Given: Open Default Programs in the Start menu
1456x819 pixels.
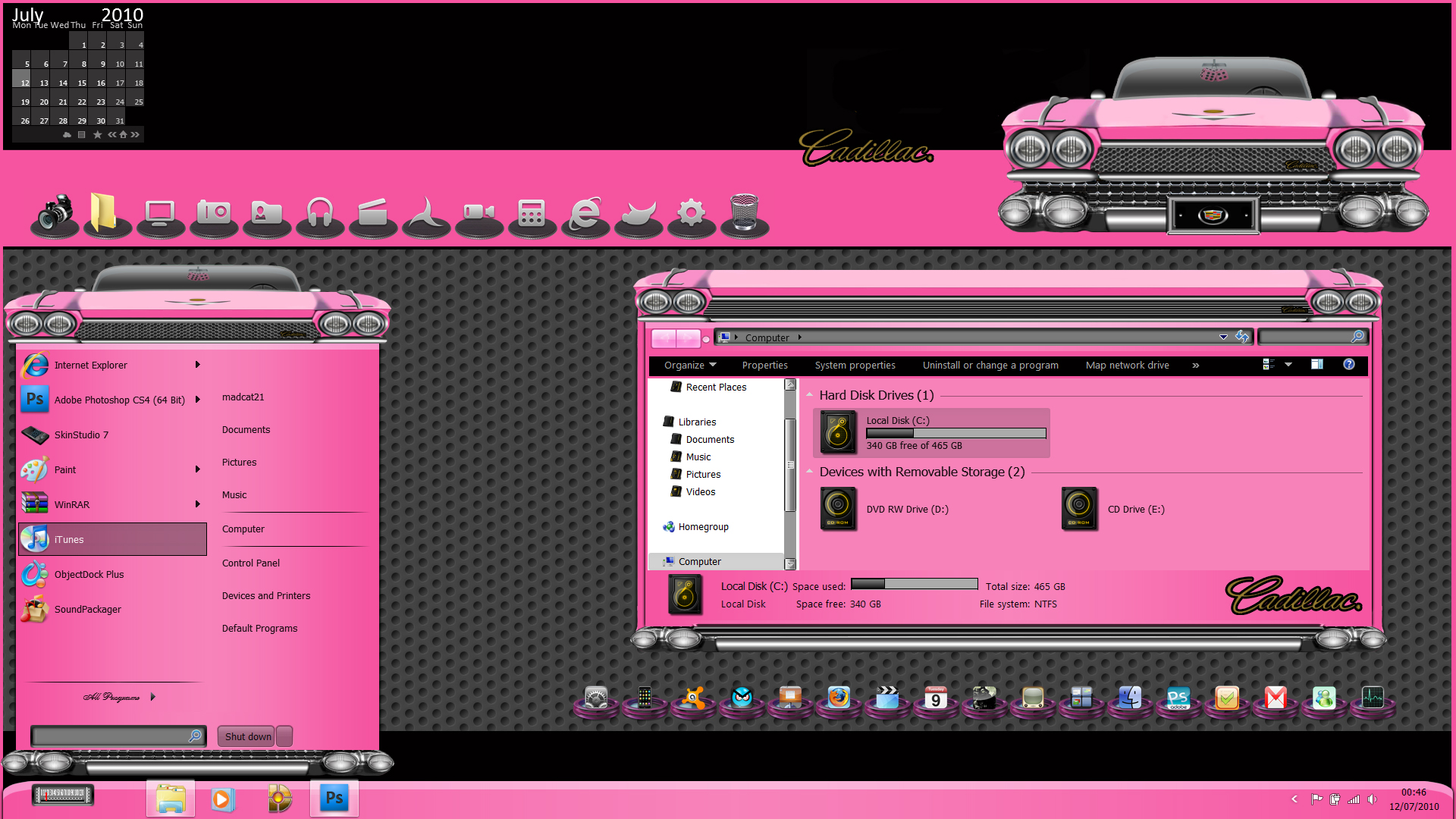Looking at the screenshot, I should click(259, 629).
